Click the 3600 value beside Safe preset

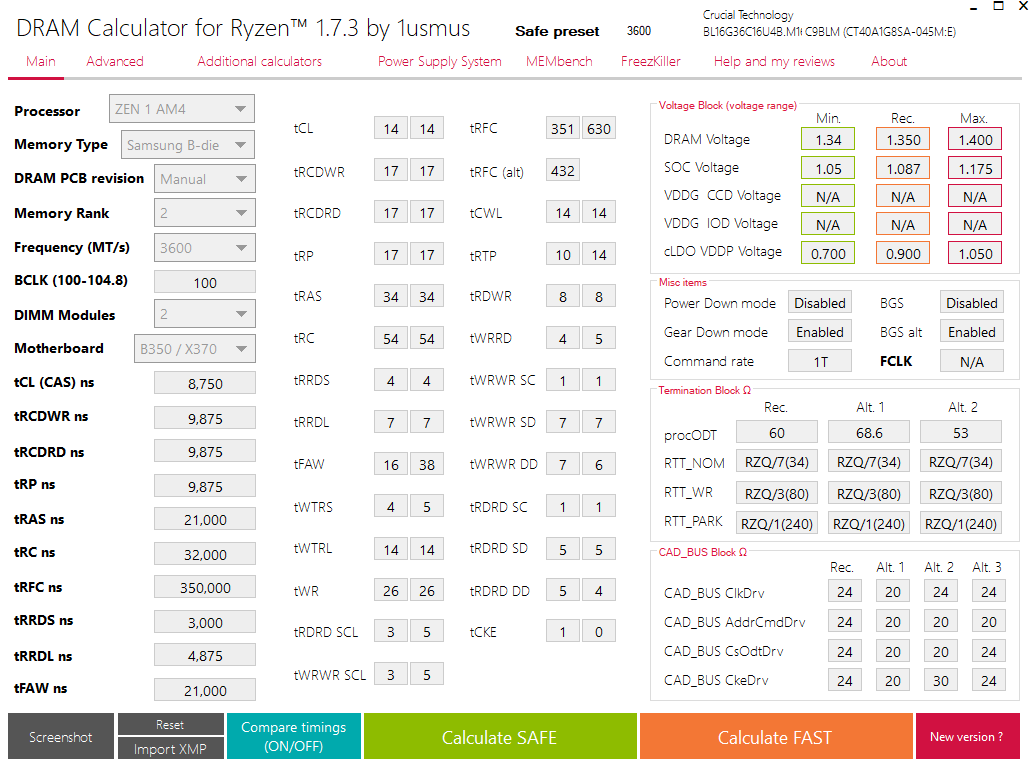point(638,31)
